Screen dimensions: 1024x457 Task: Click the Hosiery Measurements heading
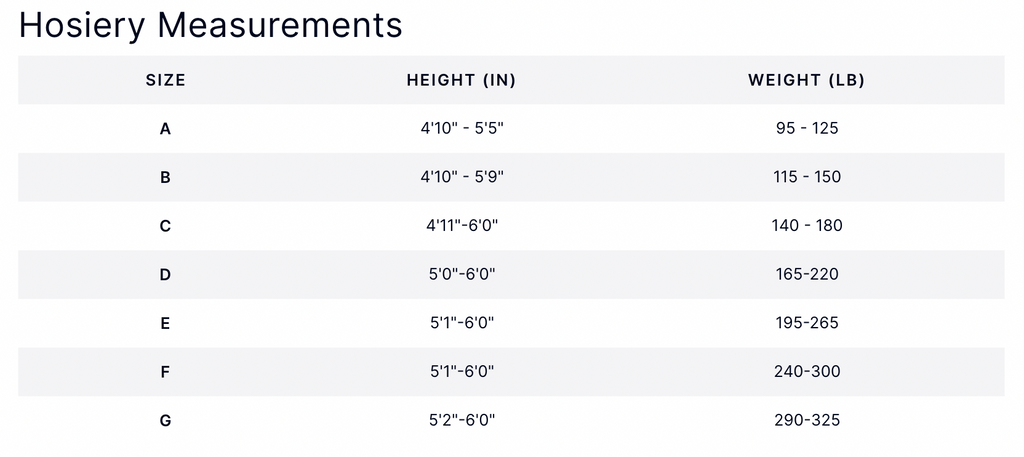[210, 26]
